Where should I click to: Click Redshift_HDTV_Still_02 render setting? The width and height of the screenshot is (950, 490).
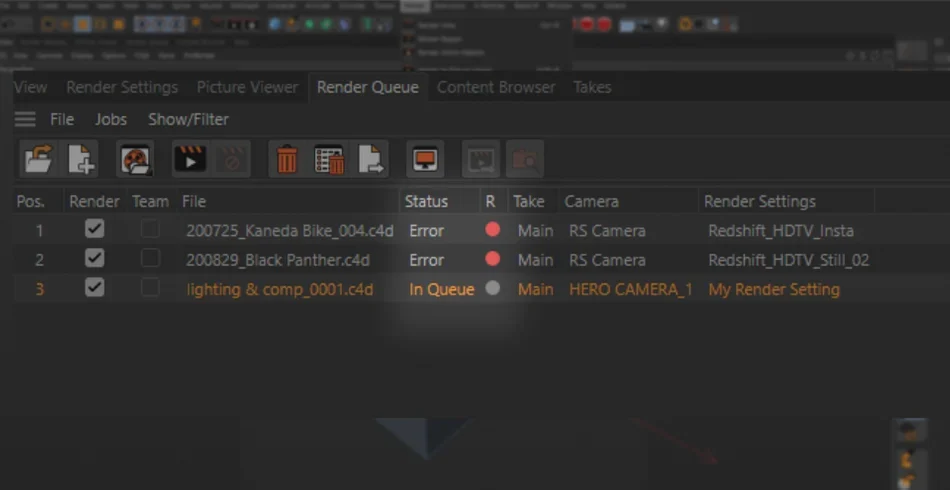click(789, 260)
